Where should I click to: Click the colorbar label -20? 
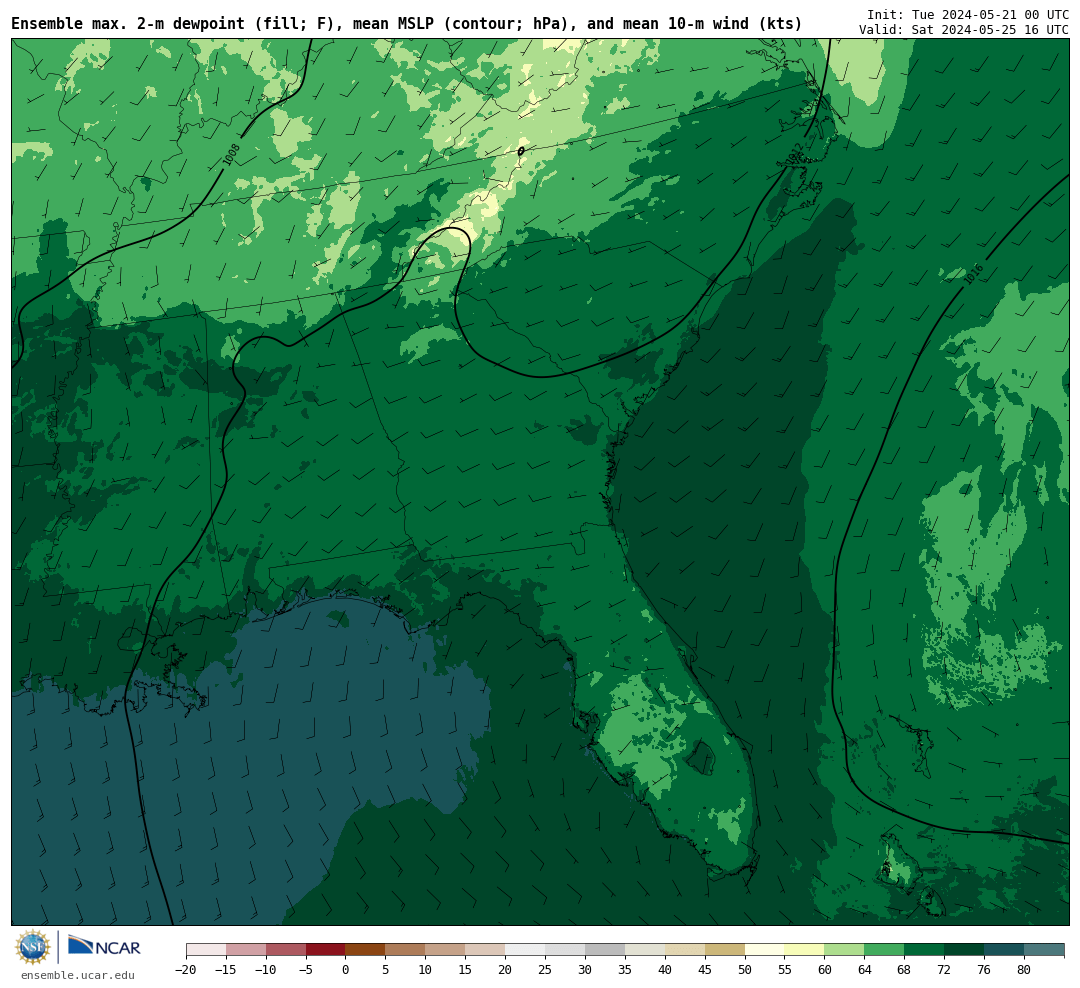pos(185,970)
